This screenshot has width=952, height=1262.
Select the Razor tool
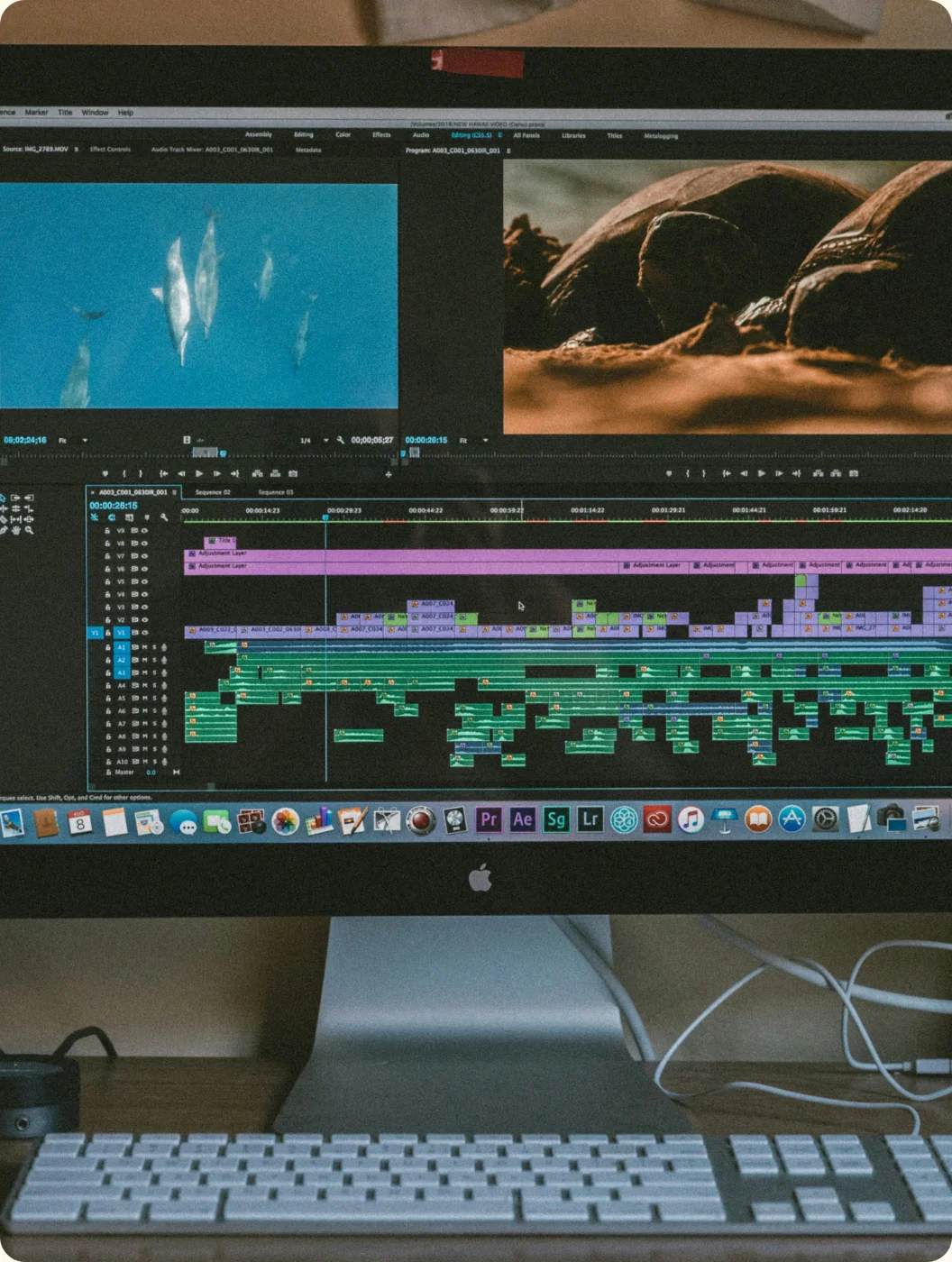point(4,519)
